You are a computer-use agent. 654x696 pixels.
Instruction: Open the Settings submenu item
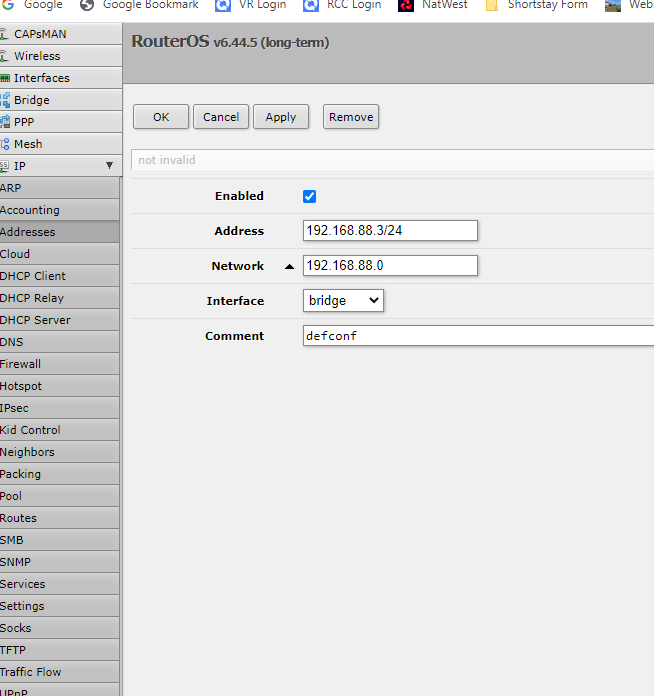pyautogui.click(x=59, y=606)
